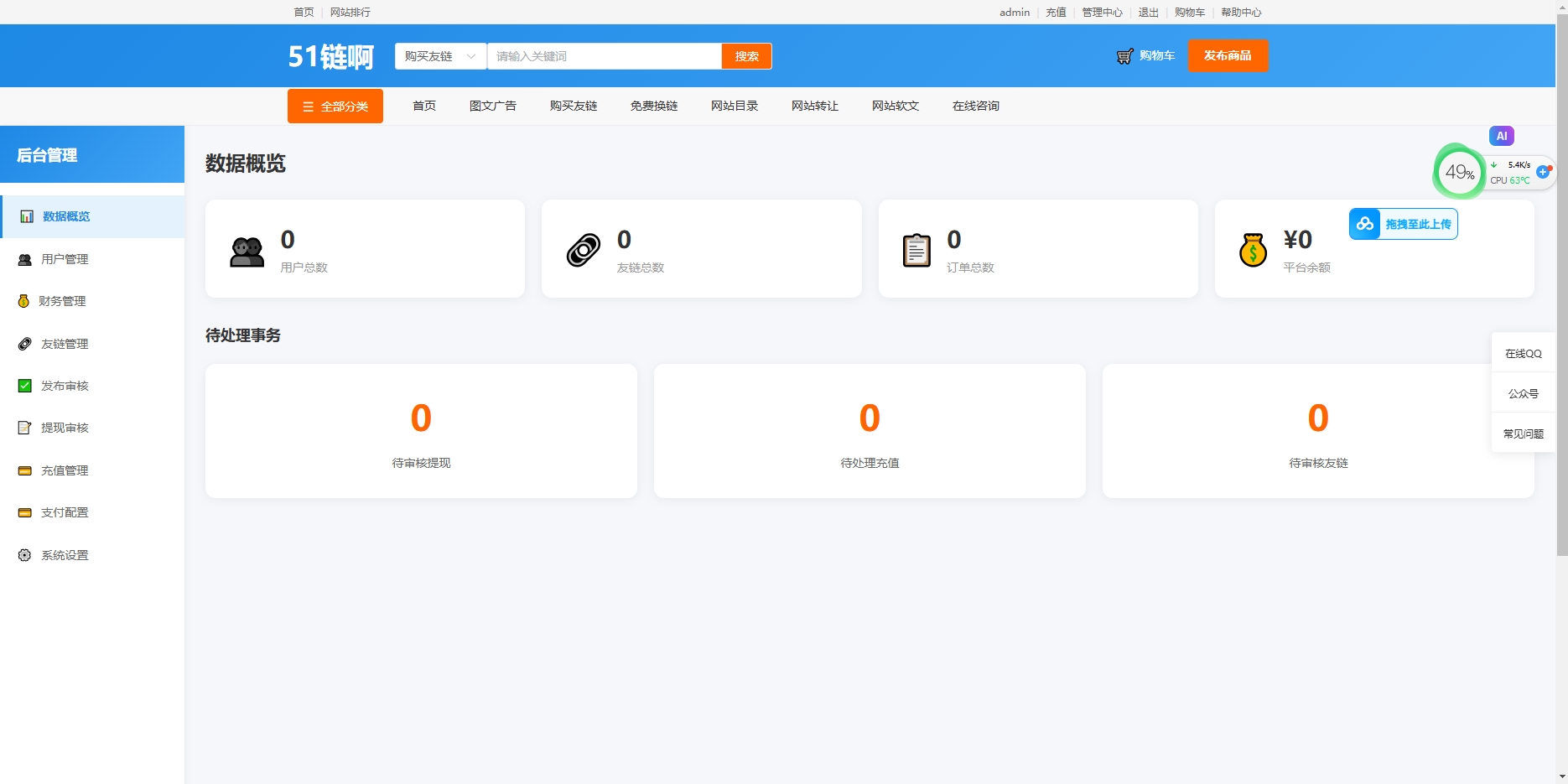Open the 购买友链 search category dropdown
The width and height of the screenshot is (1568, 784).
[x=441, y=56]
